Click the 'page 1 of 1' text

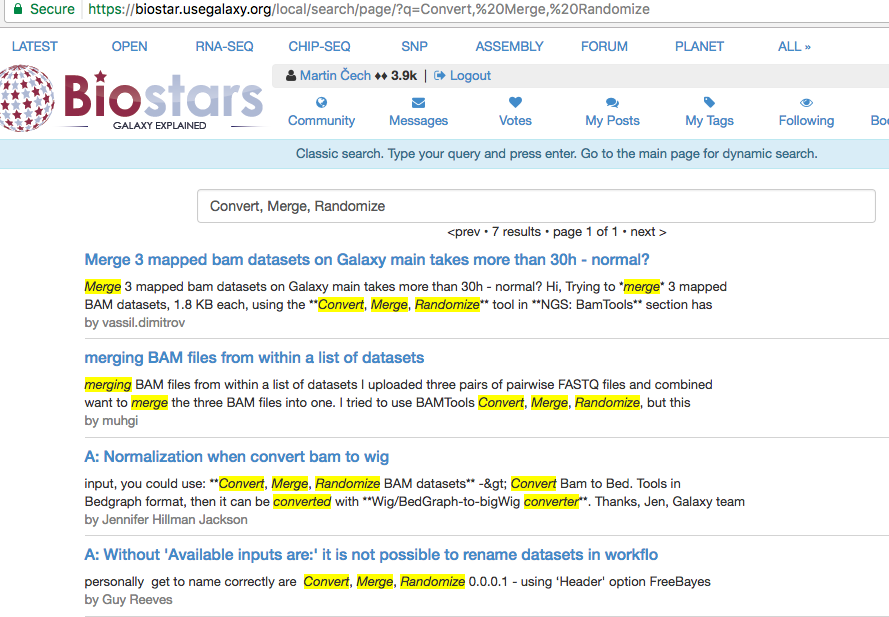[x=585, y=231]
